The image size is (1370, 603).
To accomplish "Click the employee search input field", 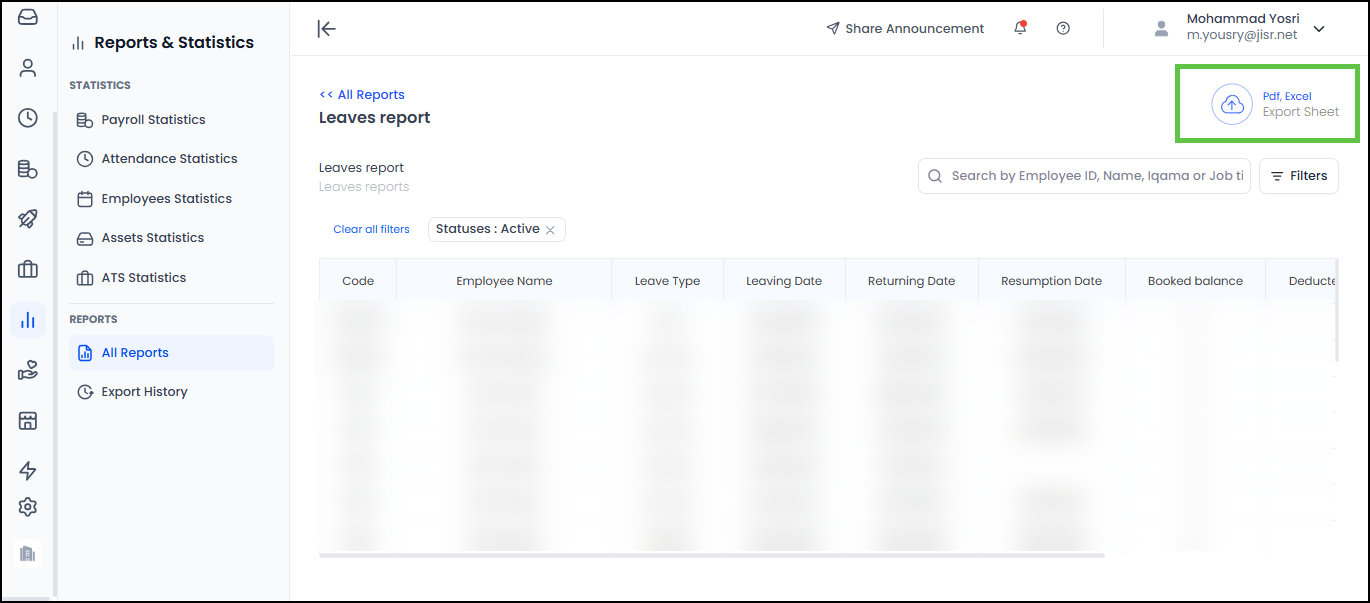I will [1084, 175].
